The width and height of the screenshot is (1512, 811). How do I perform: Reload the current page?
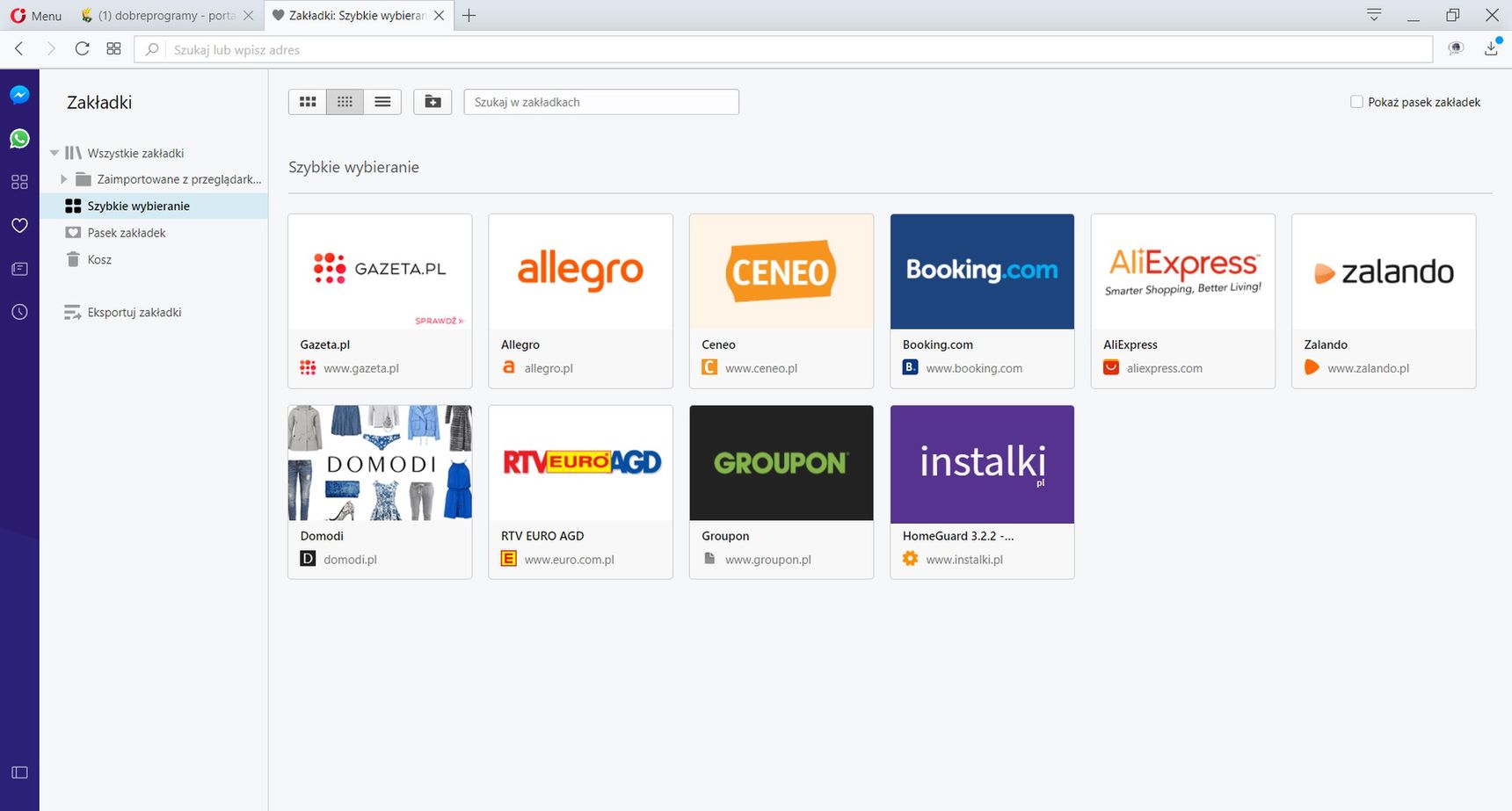click(82, 49)
